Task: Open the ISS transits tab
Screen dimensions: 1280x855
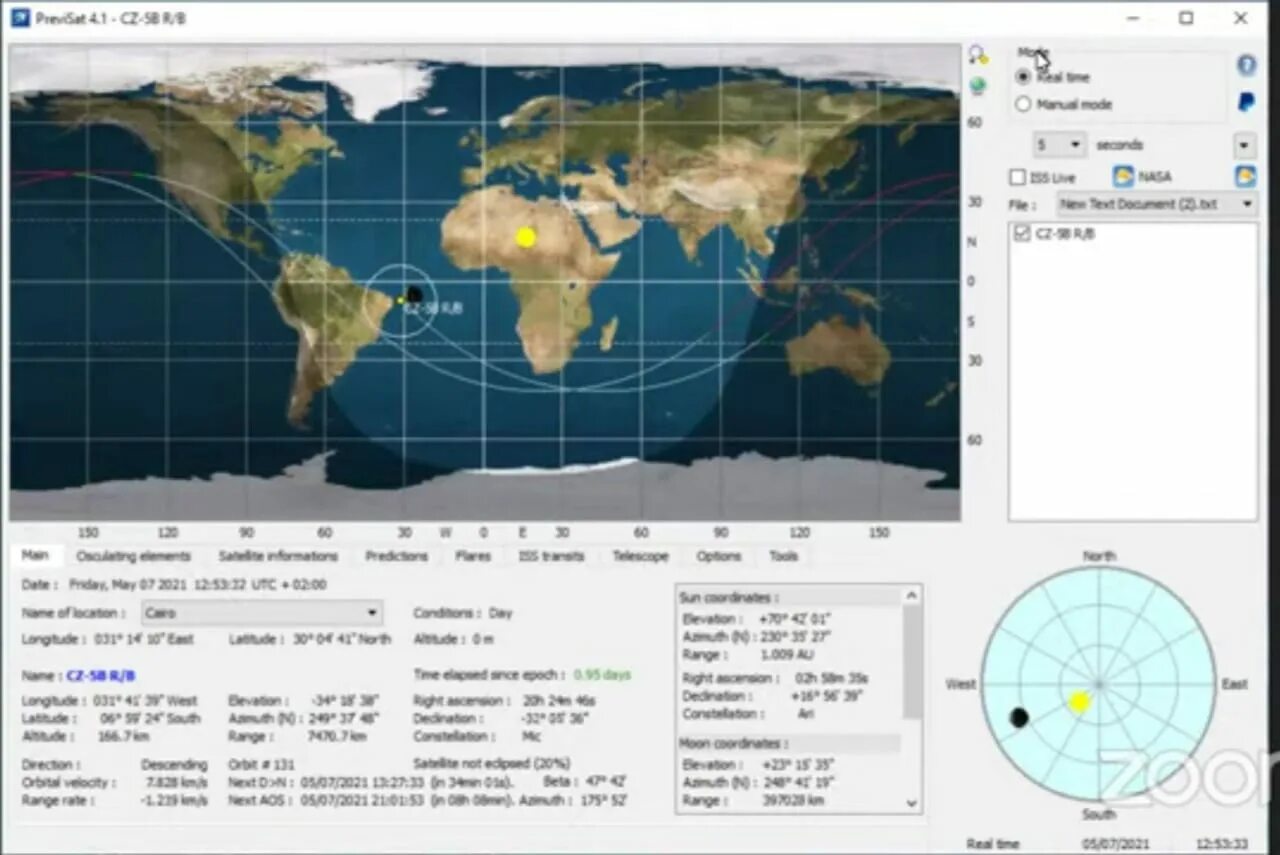Action: click(551, 556)
